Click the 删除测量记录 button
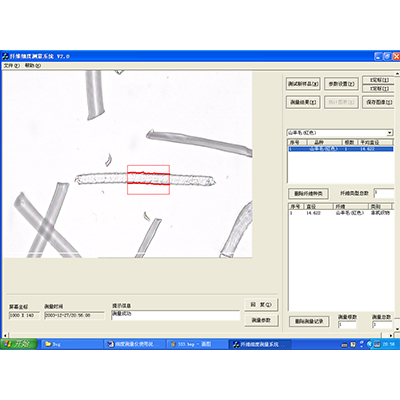The image size is (400, 400). click(309, 321)
